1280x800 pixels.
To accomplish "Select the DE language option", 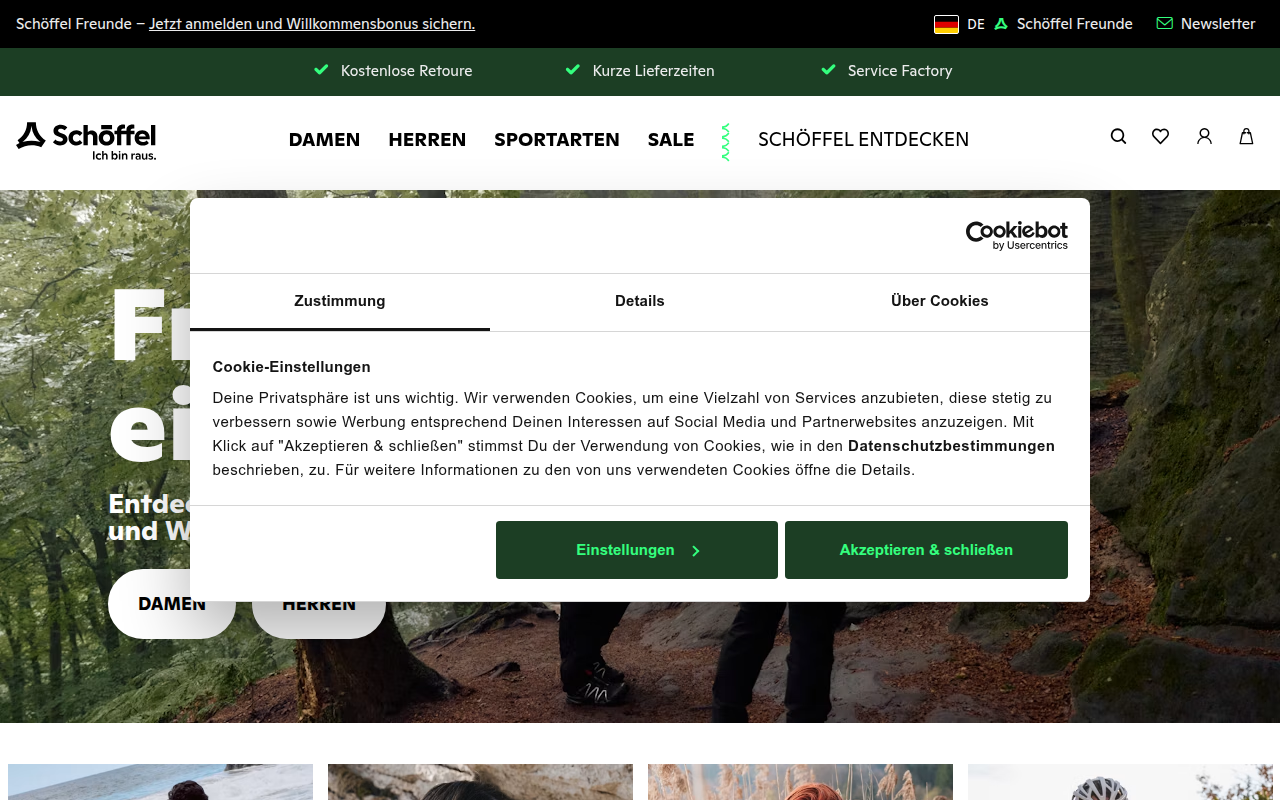I will [x=976, y=24].
